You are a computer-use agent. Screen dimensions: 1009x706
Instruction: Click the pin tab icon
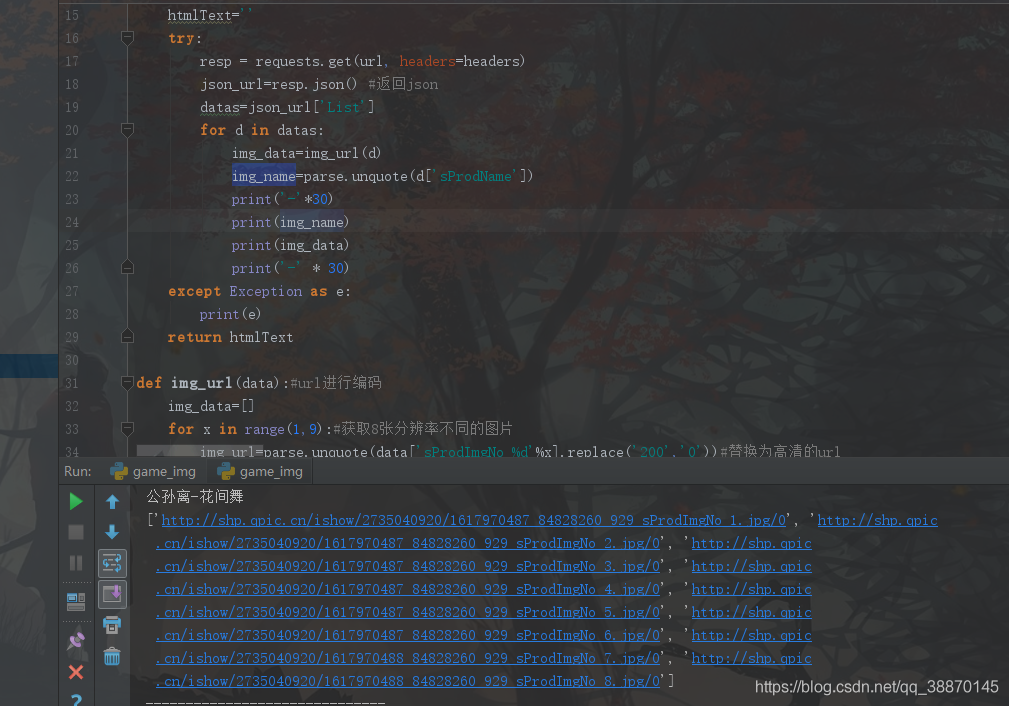coord(76,640)
